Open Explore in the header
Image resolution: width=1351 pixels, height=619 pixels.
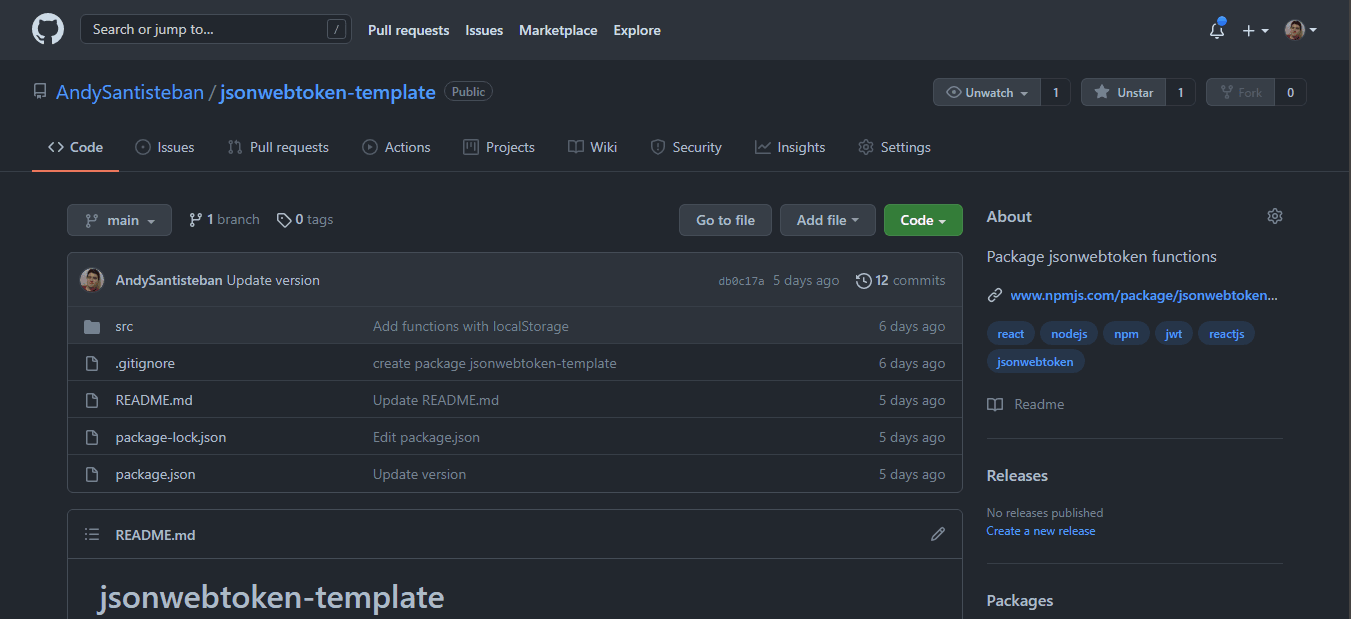coord(637,30)
